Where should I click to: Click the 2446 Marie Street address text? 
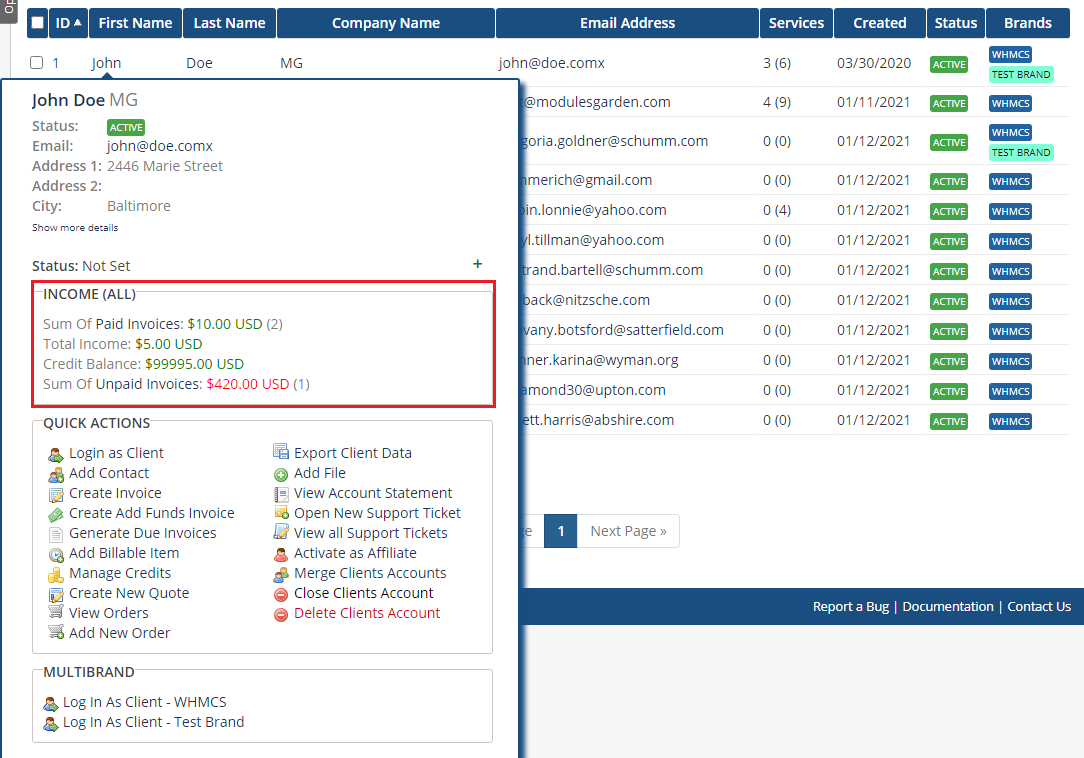(165, 166)
